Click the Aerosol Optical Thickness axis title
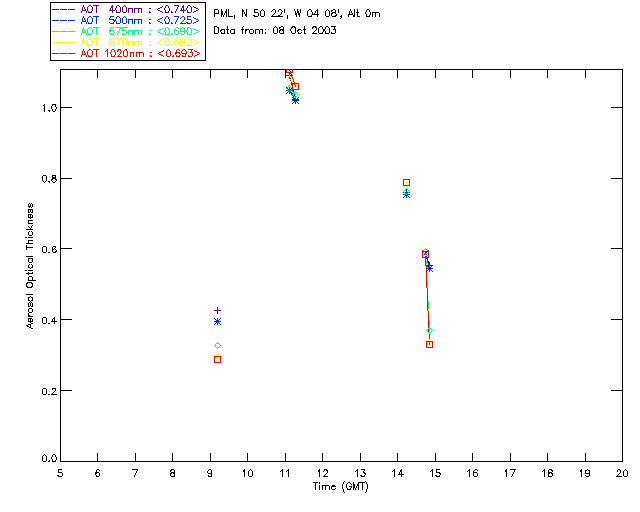 point(30,266)
